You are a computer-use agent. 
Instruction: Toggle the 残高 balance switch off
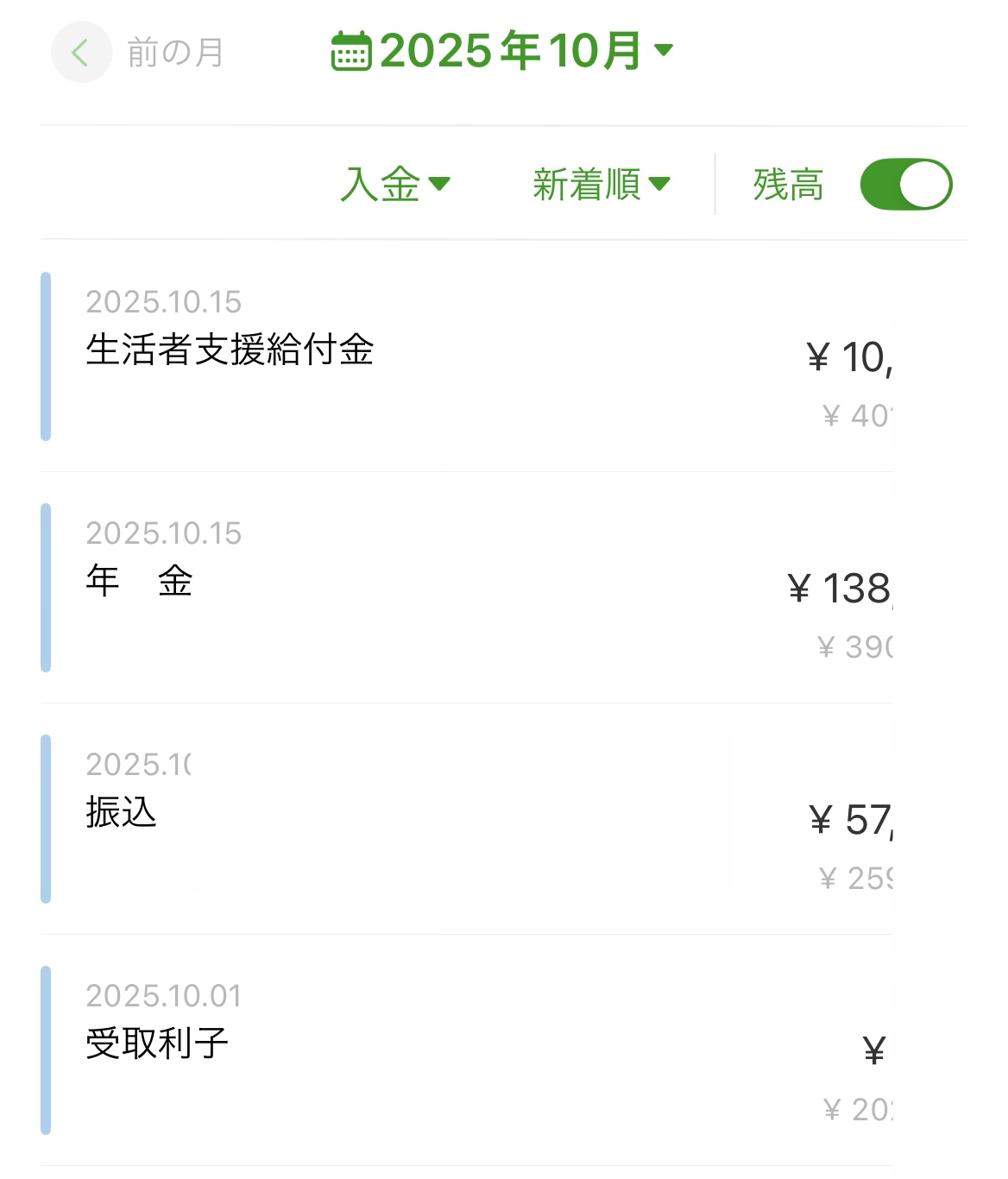pyautogui.click(x=905, y=185)
